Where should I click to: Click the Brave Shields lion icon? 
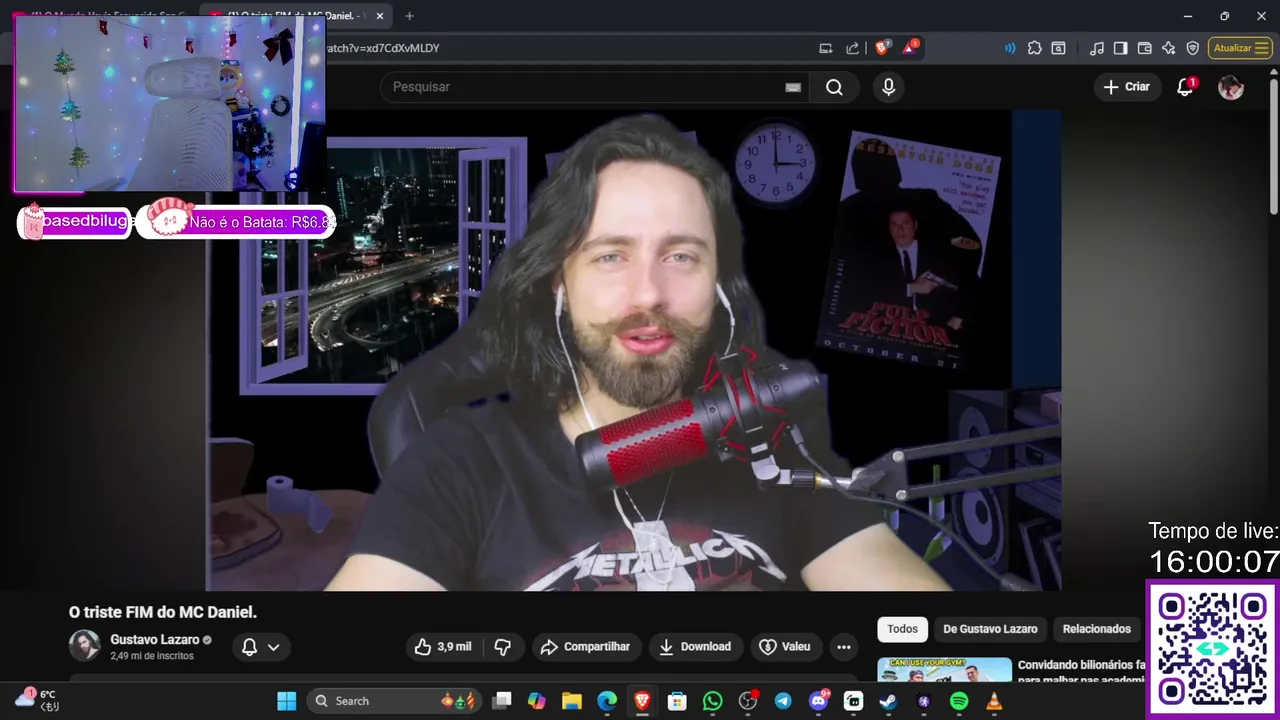[882, 48]
